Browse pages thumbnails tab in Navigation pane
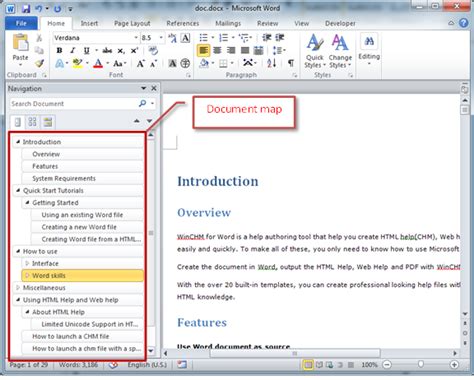The height and width of the screenshot is (380, 474). click(x=32, y=122)
